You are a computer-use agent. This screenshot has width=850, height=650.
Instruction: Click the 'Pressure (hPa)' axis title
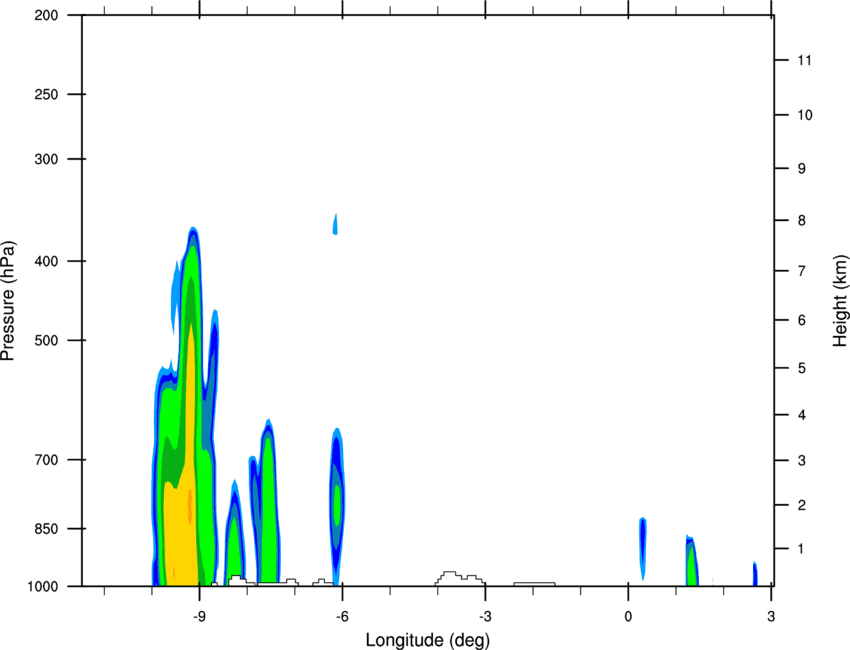point(8,300)
